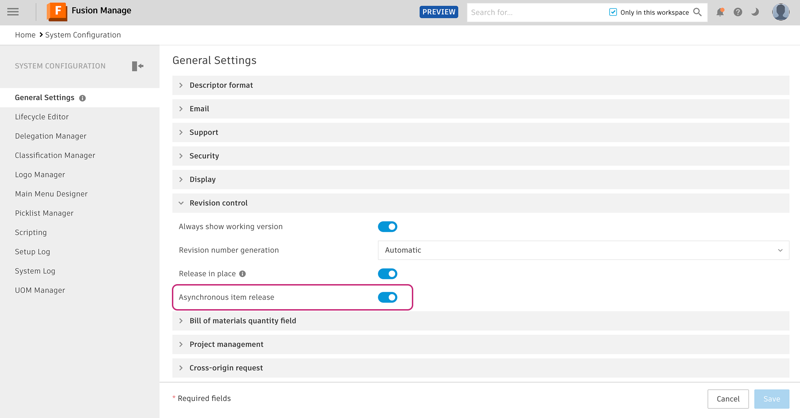Click info icon next to General Settings

[82, 98]
